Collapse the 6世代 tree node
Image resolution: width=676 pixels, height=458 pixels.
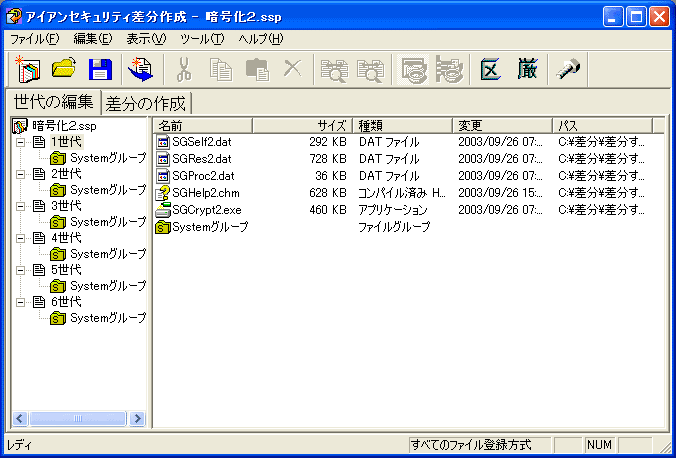point(21,302)
